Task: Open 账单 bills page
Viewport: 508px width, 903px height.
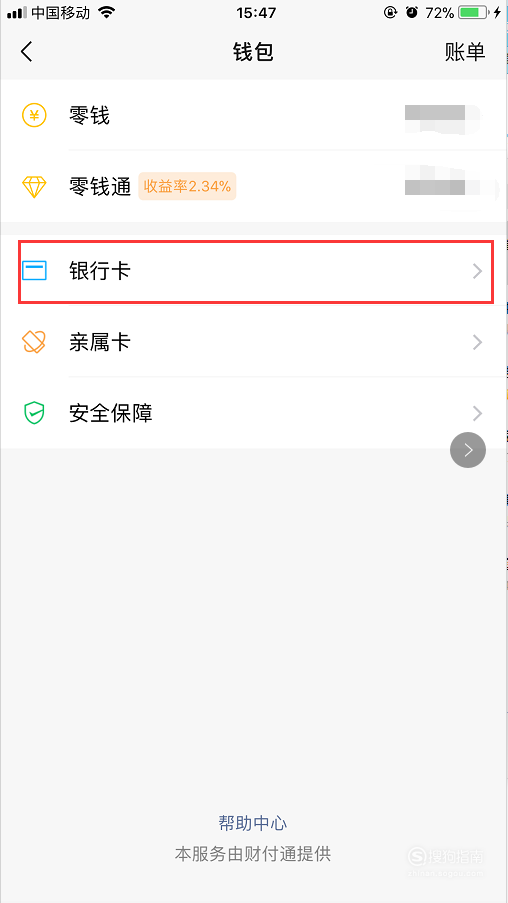Action: [465, 52]
